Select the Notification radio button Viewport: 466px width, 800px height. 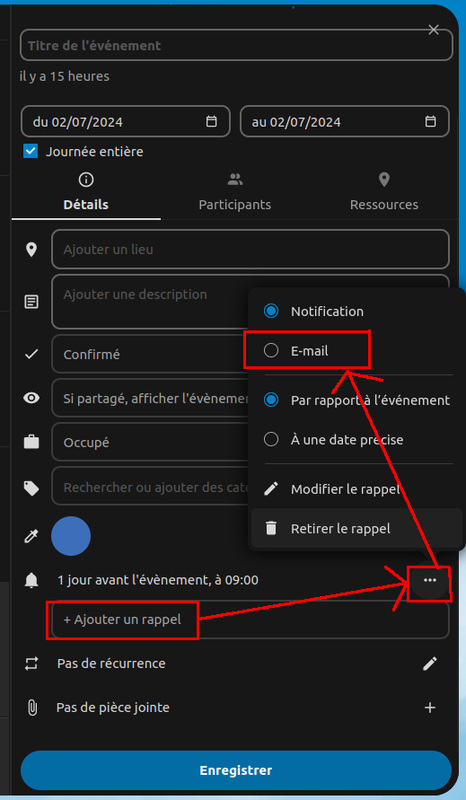click(271, 311)
